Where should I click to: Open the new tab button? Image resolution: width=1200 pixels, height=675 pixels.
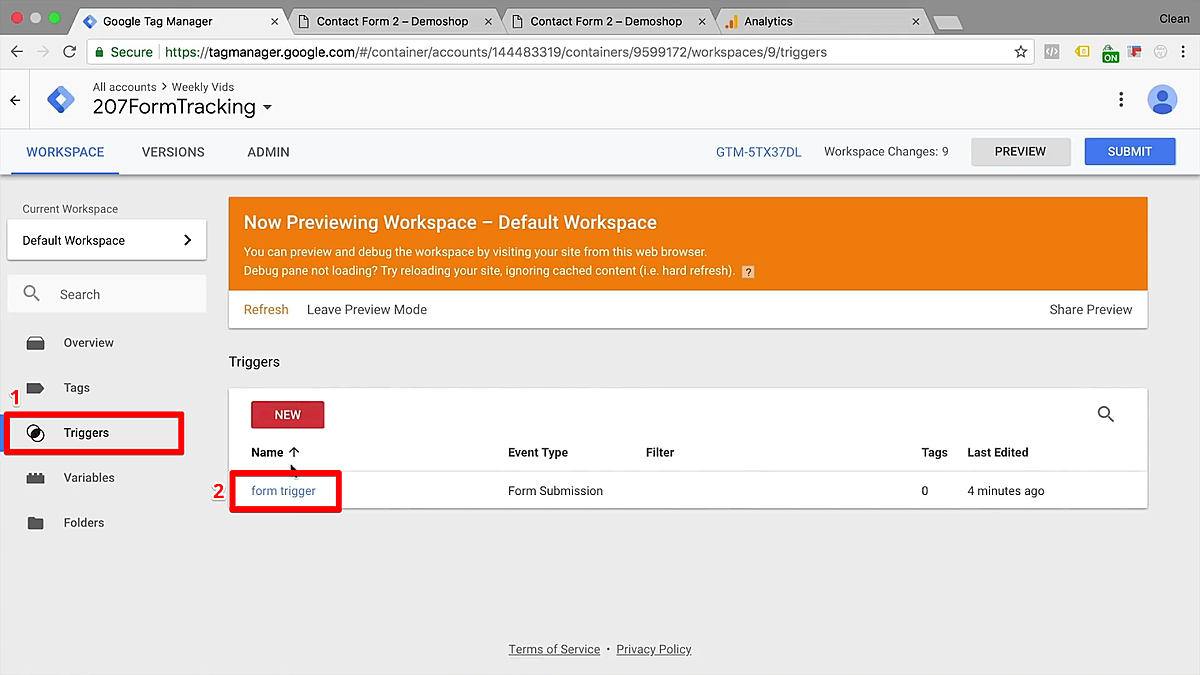coord(946,22)
